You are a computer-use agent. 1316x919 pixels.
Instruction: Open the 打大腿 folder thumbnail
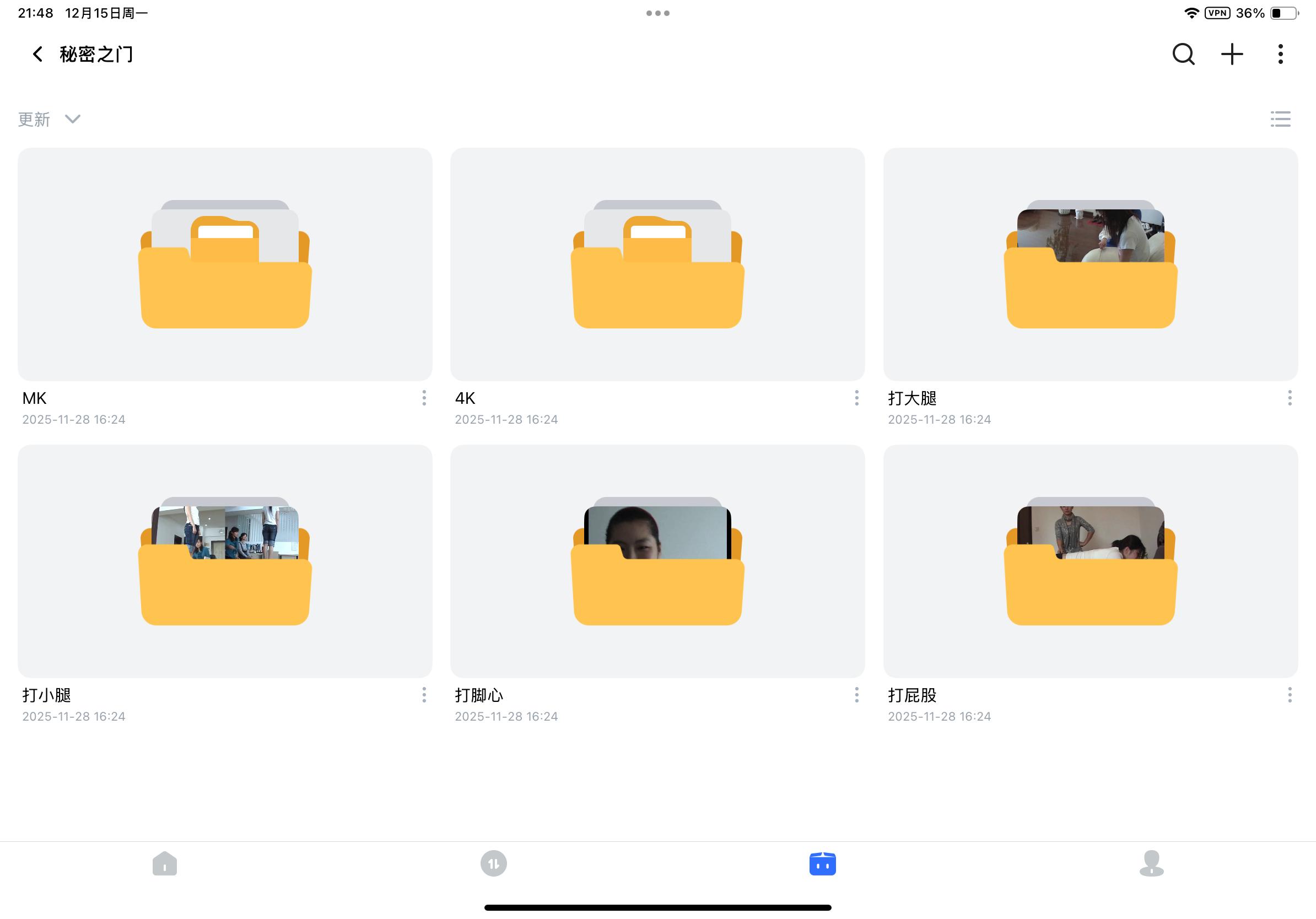tap(1090, 264)
